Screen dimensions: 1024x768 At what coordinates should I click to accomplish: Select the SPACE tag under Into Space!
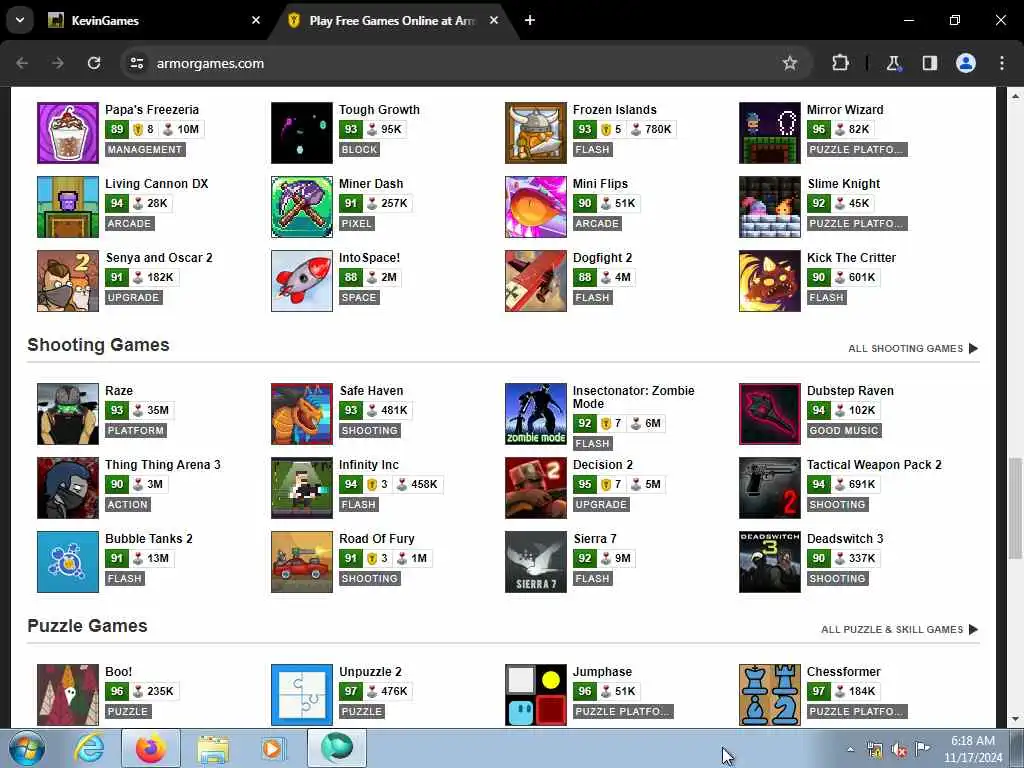pos(359,297)
